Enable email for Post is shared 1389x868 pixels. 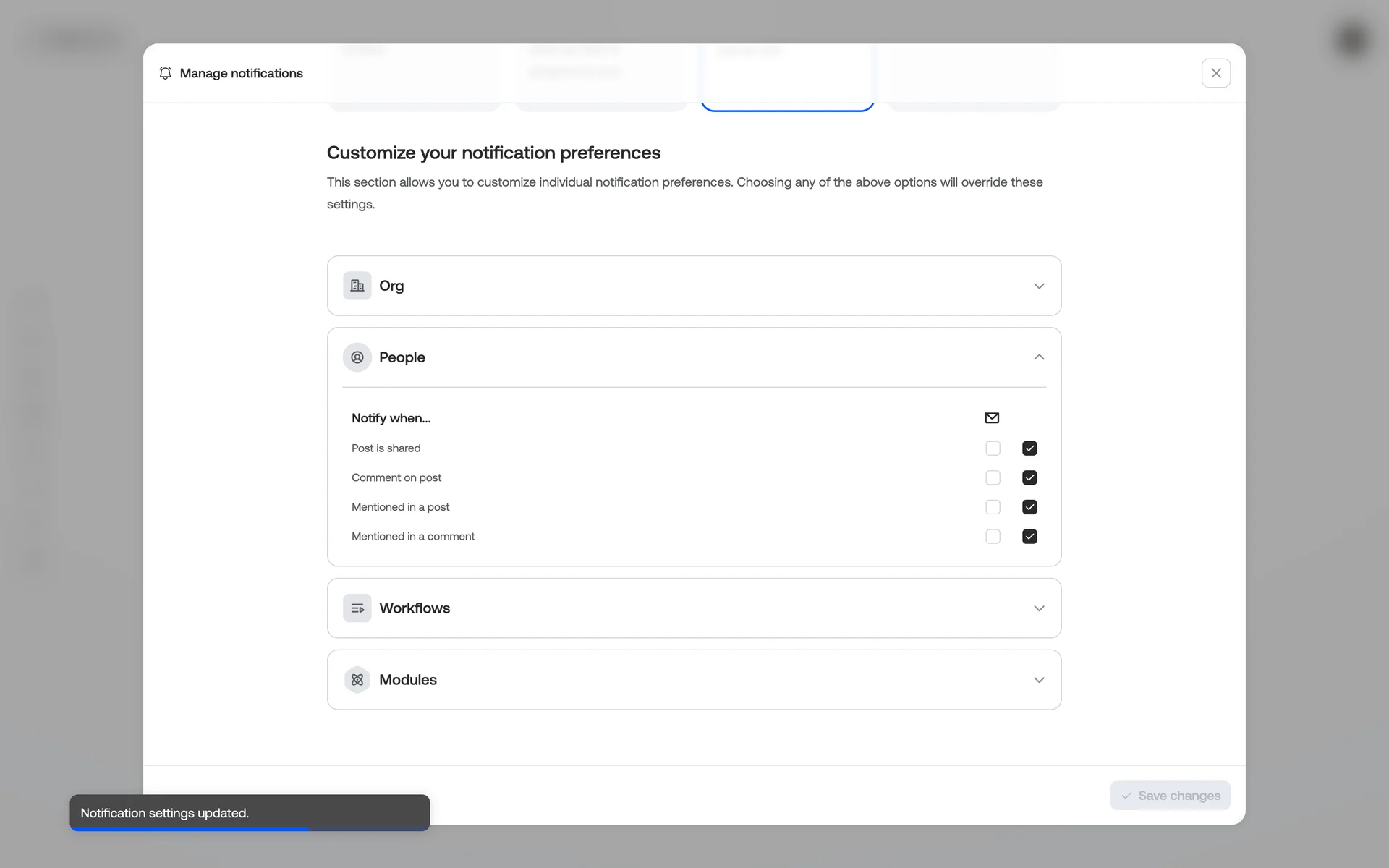993,448
